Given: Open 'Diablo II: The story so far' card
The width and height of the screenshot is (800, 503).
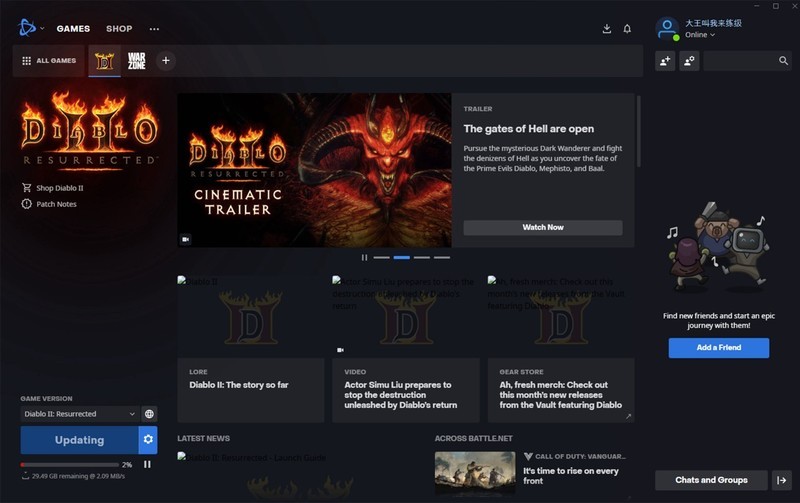Looking at the screenshot, I should click(x=251, y=349).
